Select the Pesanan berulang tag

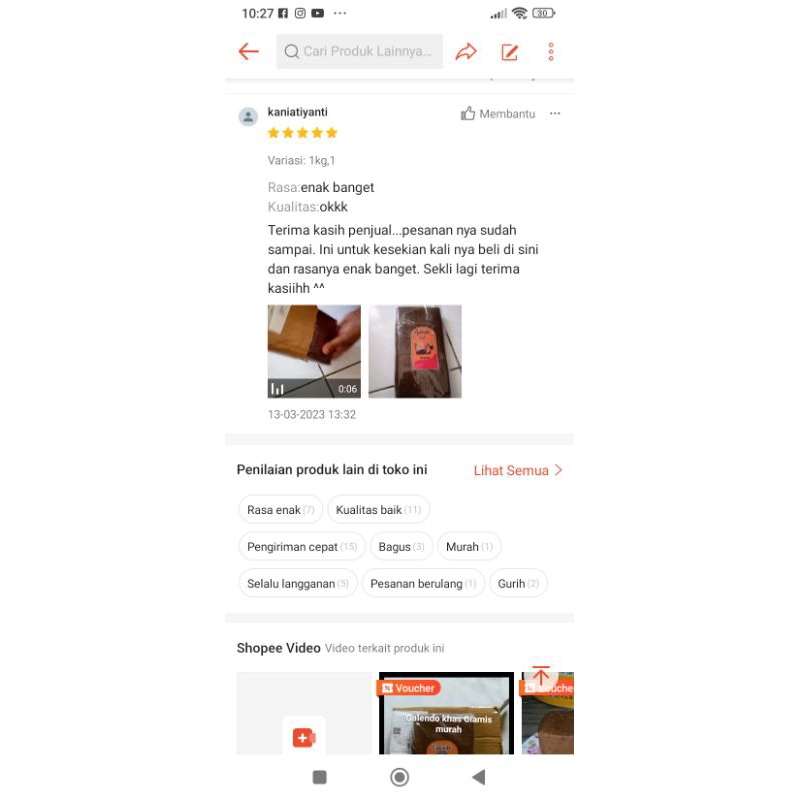pos(423,583)
